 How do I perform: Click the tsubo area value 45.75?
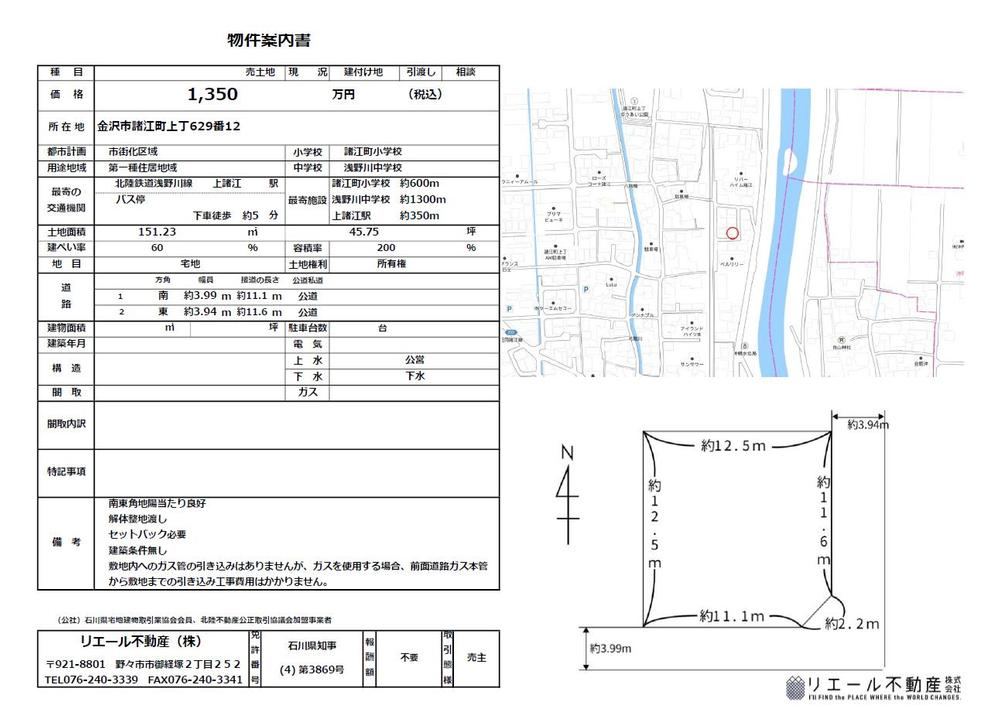point(364,232)
